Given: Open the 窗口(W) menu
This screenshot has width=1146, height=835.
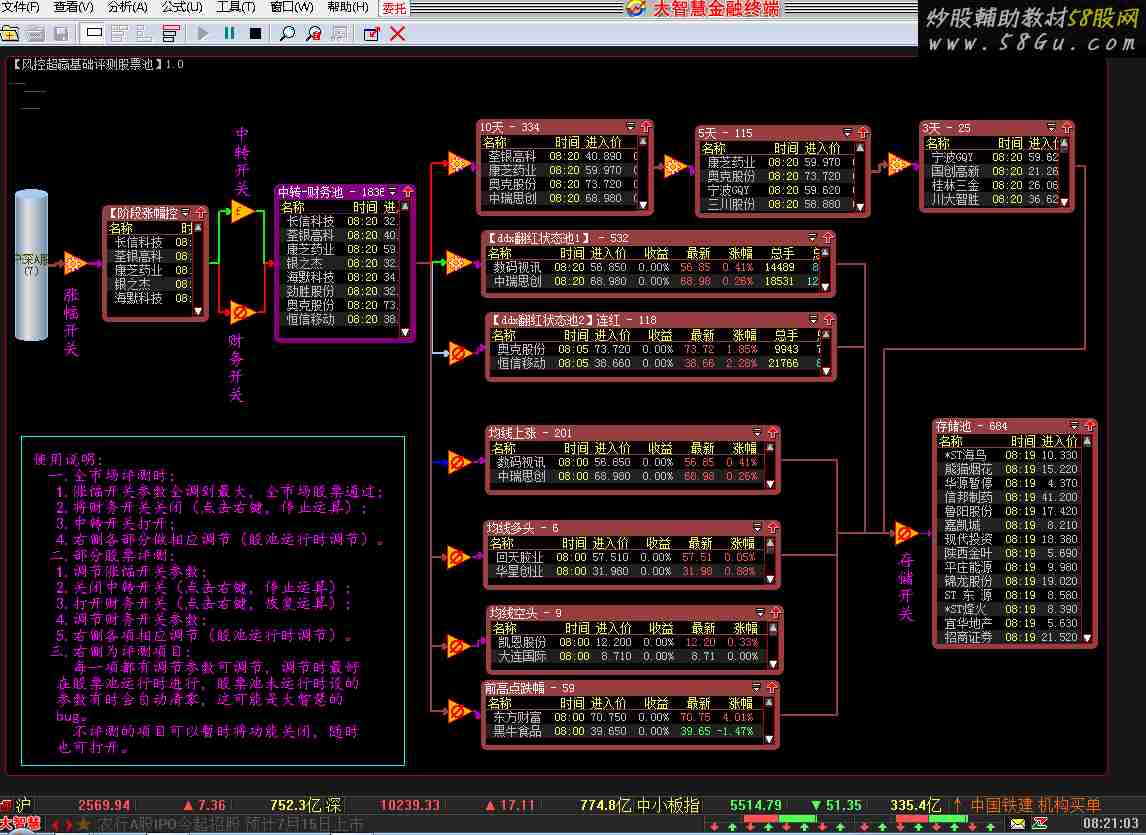Looking at the screenshot, I should (x=292, y=7).
